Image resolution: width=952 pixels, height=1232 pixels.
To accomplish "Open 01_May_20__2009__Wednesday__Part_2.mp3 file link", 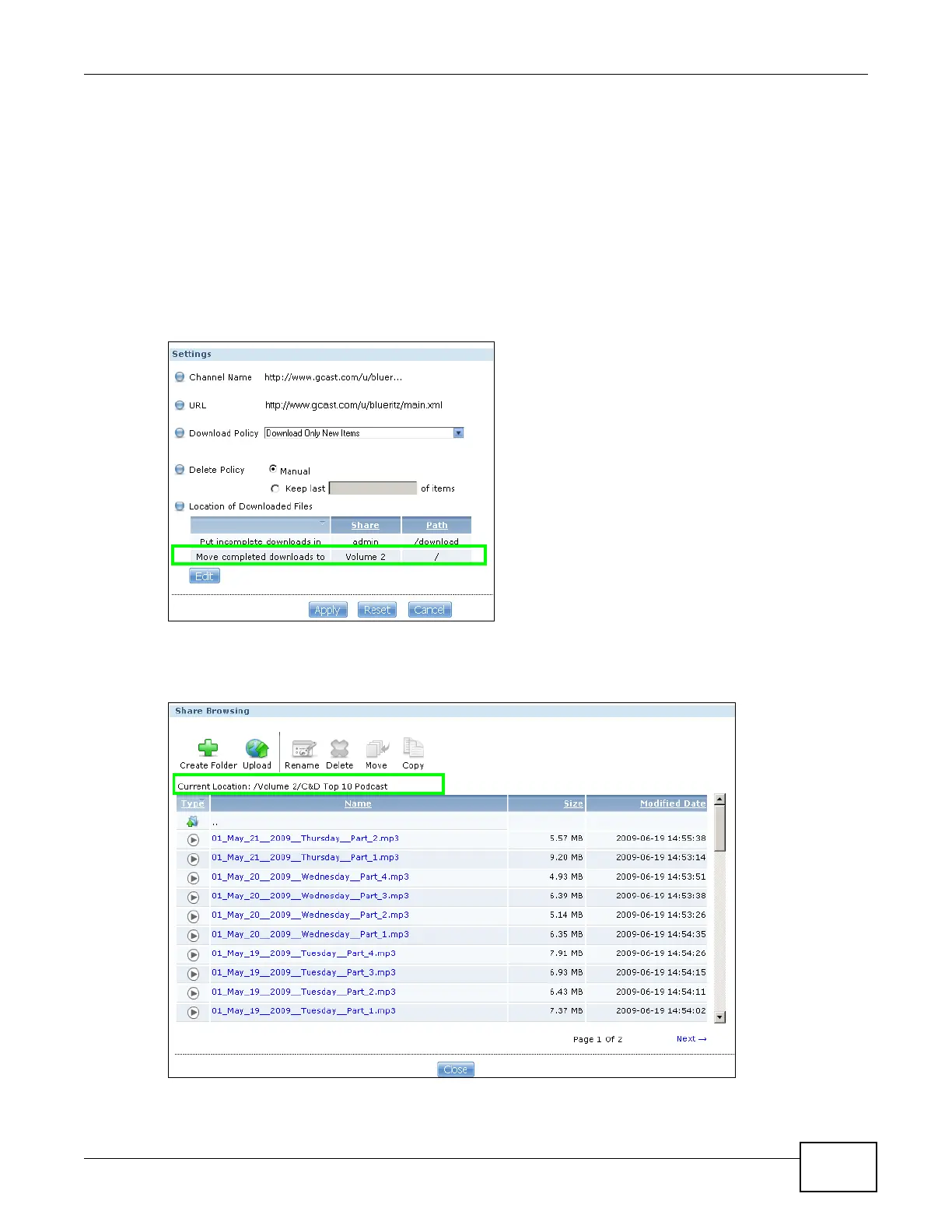I will 310,915.
